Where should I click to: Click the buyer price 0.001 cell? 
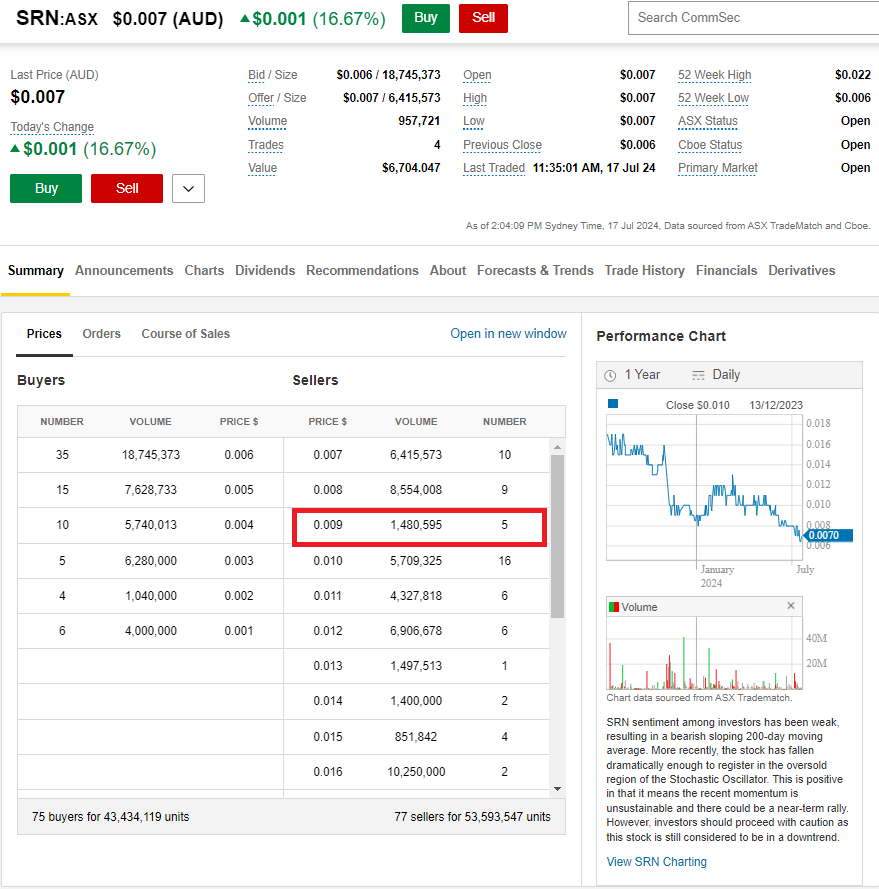239,630
